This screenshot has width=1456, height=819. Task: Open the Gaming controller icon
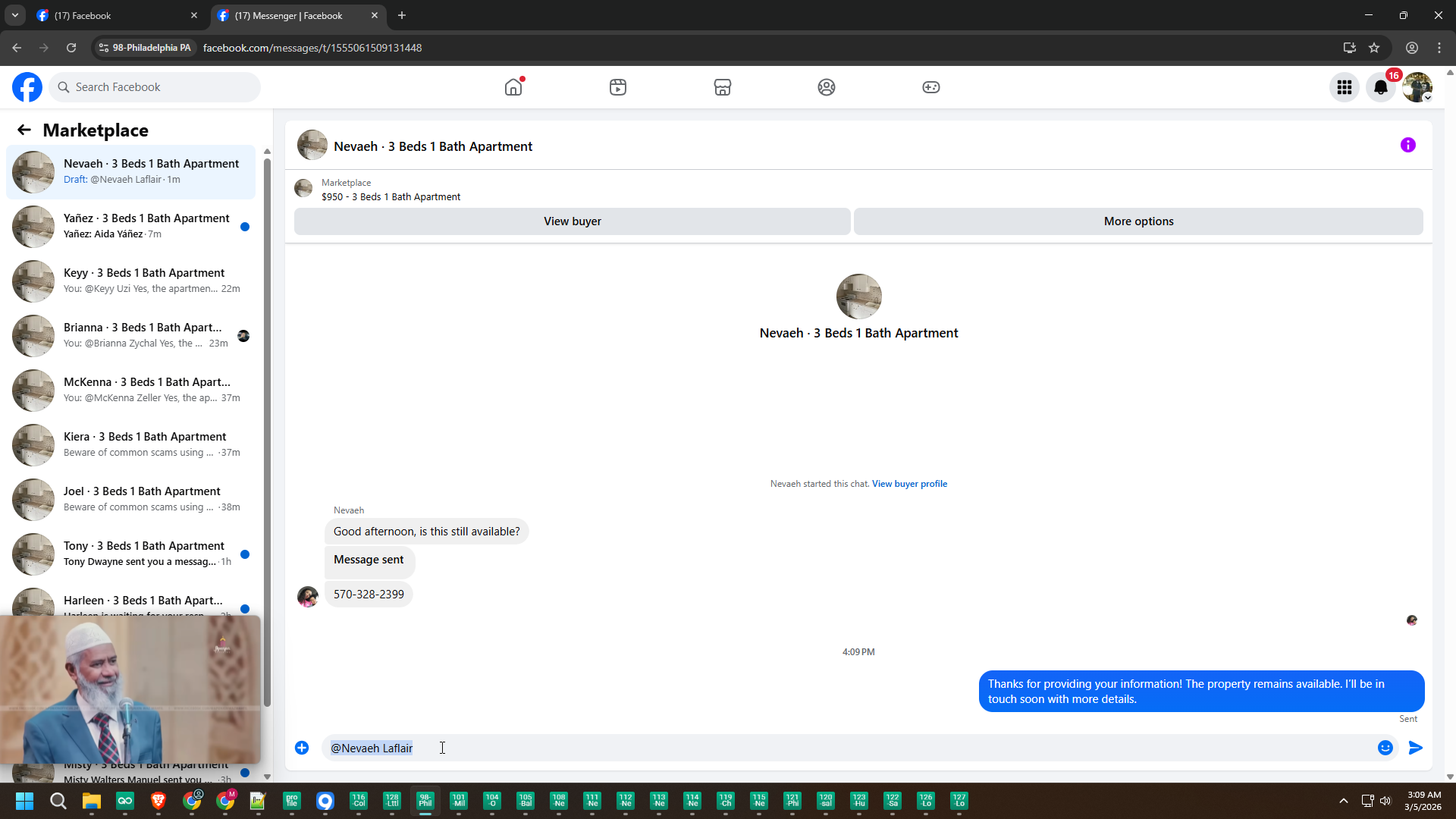click(931, 87)
